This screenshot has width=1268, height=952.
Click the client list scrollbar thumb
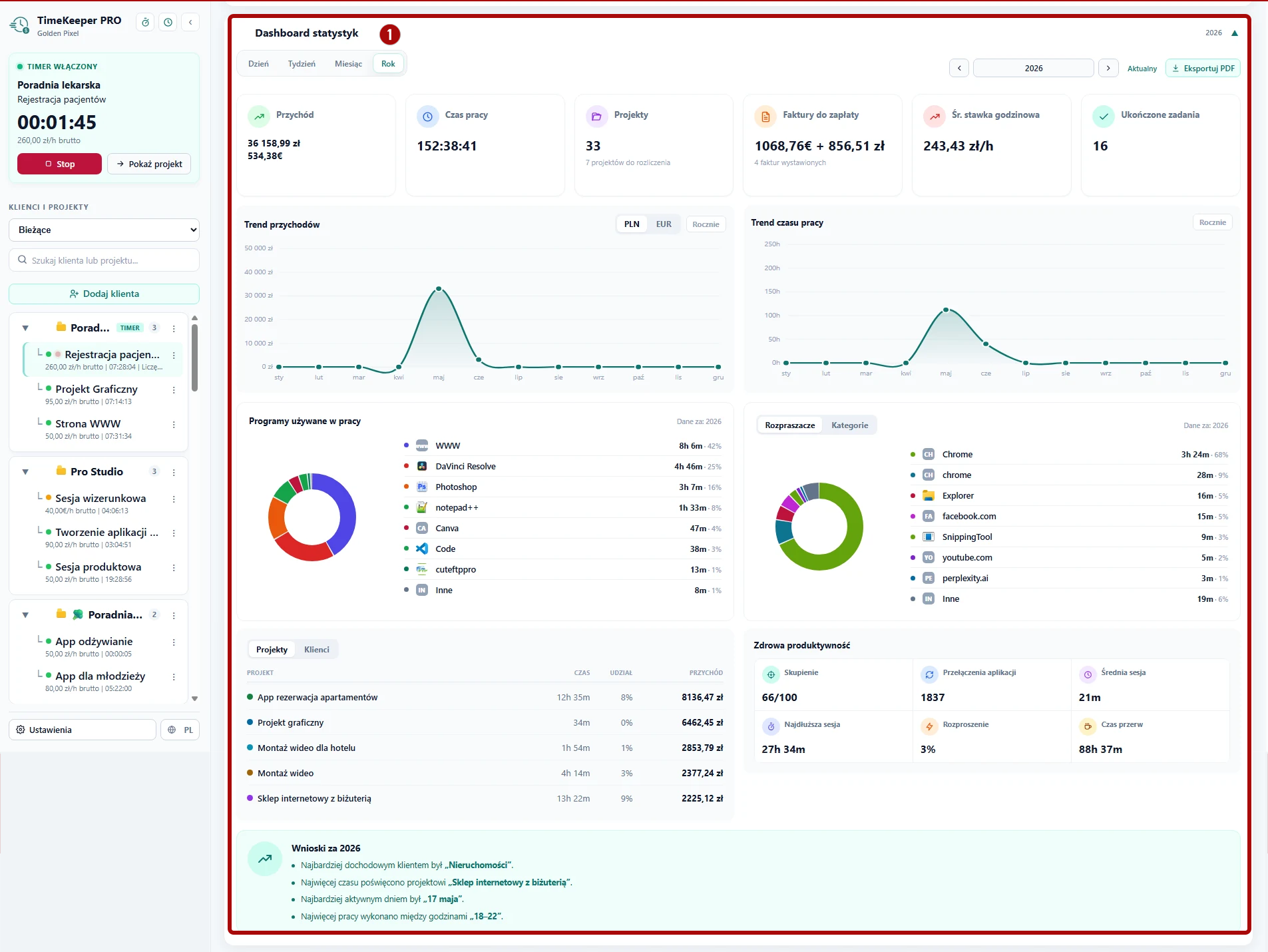(194, 357)
